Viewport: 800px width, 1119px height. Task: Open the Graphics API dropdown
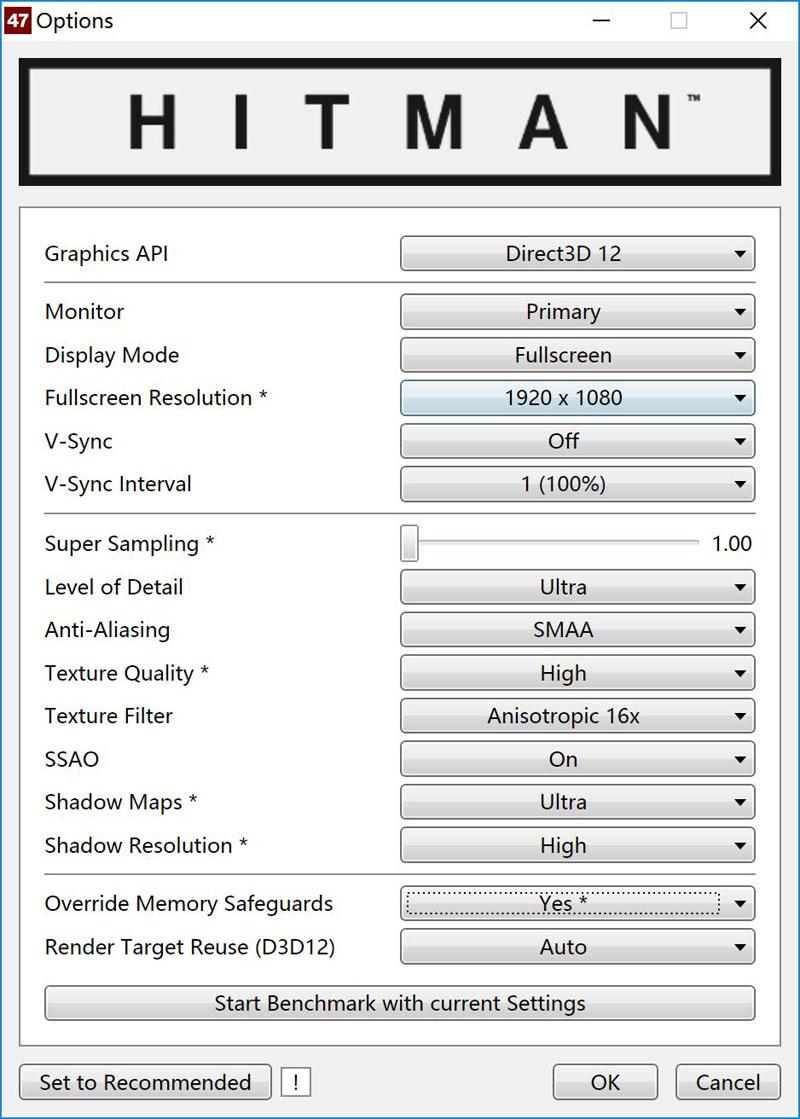(577, 254)
